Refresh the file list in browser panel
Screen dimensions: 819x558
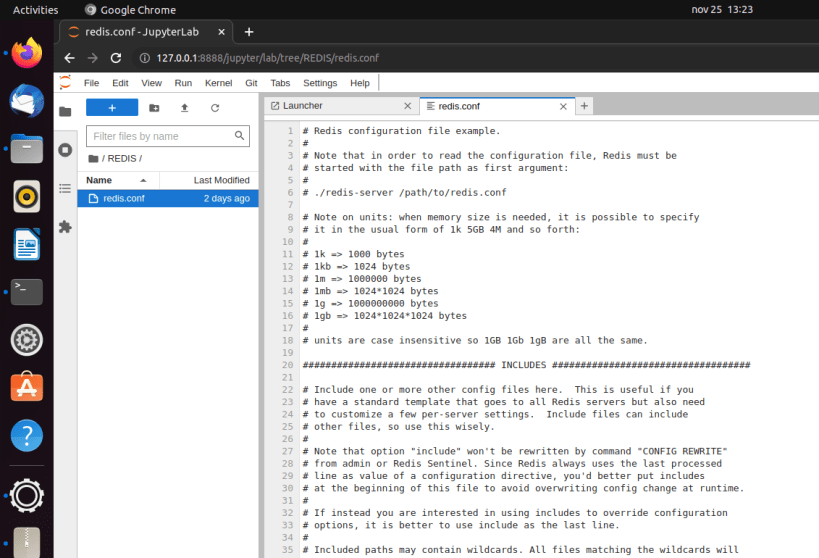point(215,108)
